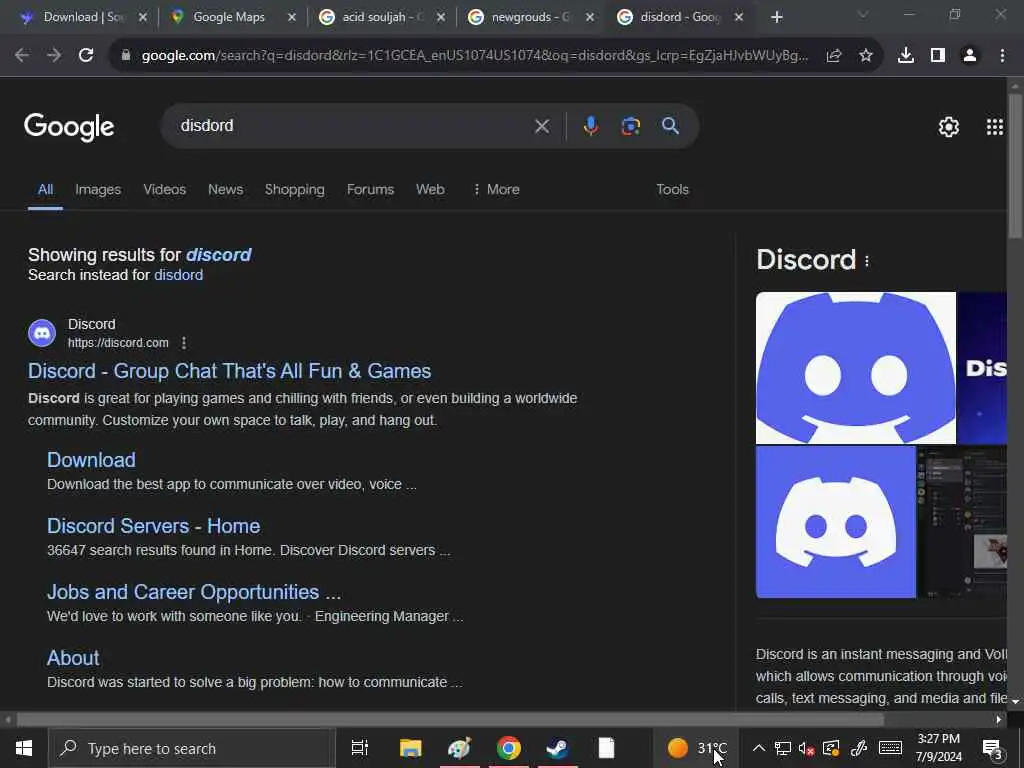Image resolution: width=1024 pixels, height=768 pixels.
Task: Open Jobs and Career Opportunities link
Action: tap(194, 592)
